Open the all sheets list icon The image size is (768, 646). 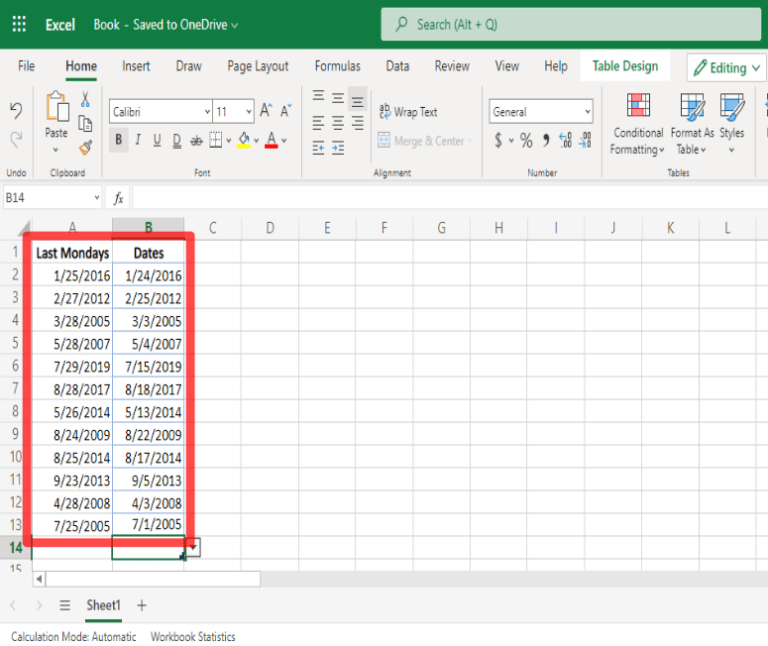65,605
